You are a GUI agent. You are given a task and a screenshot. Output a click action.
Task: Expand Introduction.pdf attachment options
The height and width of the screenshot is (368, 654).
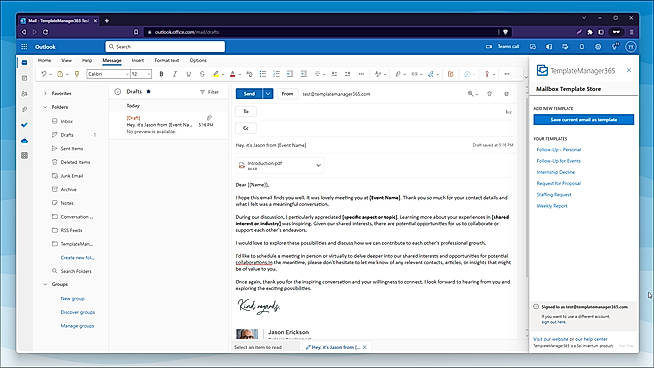[319, 165]
